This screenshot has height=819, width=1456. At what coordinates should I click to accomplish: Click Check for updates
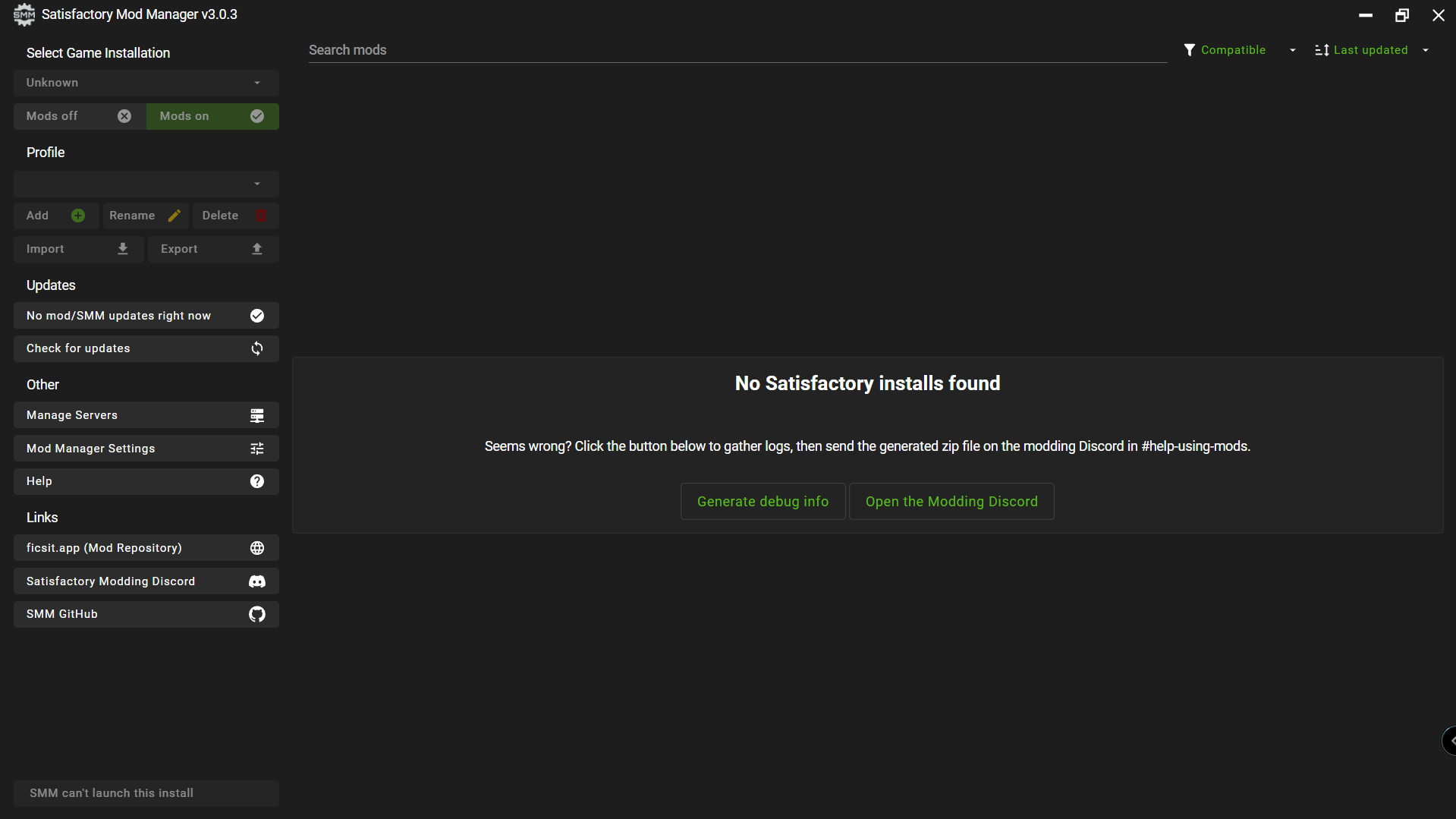pos(146,348)
